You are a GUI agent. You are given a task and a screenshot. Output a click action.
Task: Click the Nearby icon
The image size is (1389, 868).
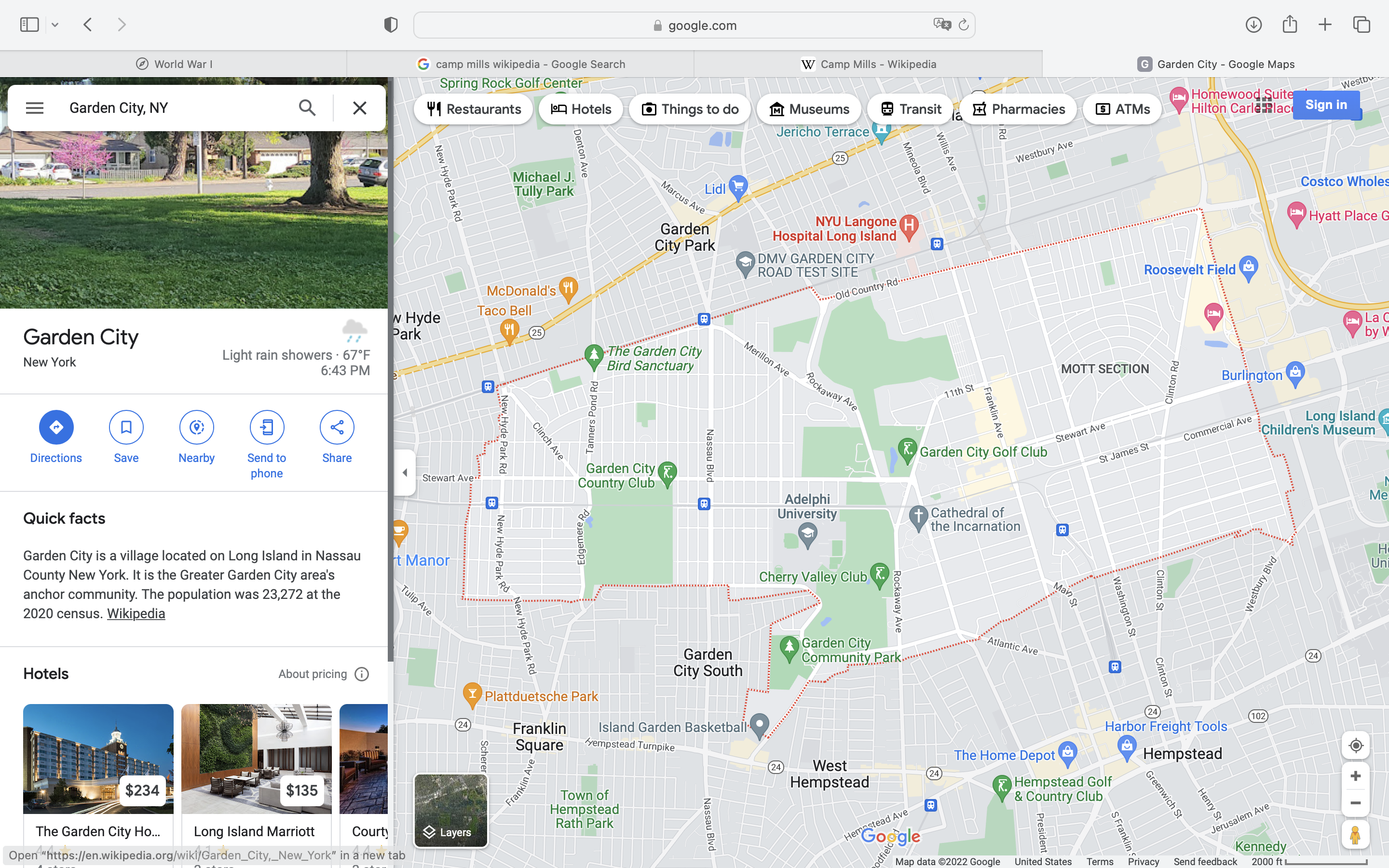196,427
